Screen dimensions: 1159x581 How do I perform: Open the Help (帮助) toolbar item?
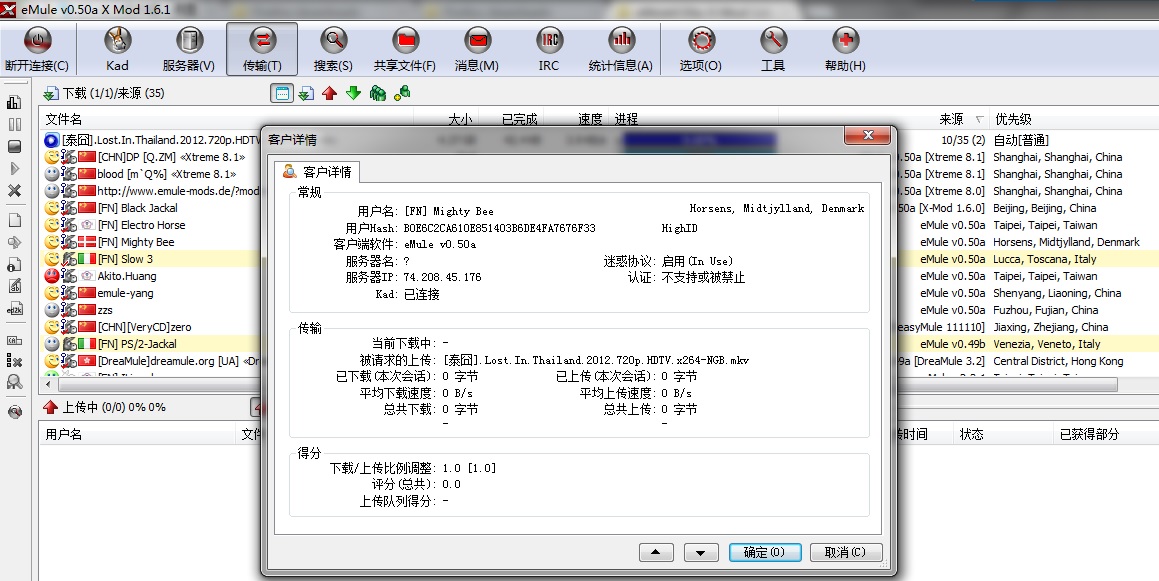point(845,50)
